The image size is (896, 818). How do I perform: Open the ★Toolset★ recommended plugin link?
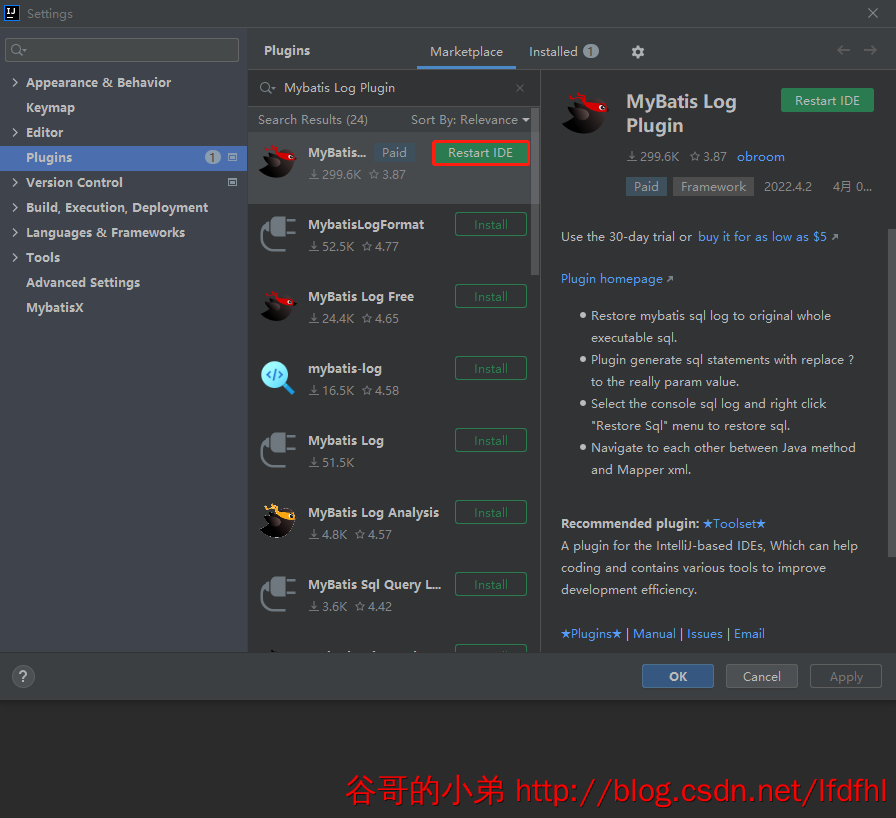tap(734, 524)
